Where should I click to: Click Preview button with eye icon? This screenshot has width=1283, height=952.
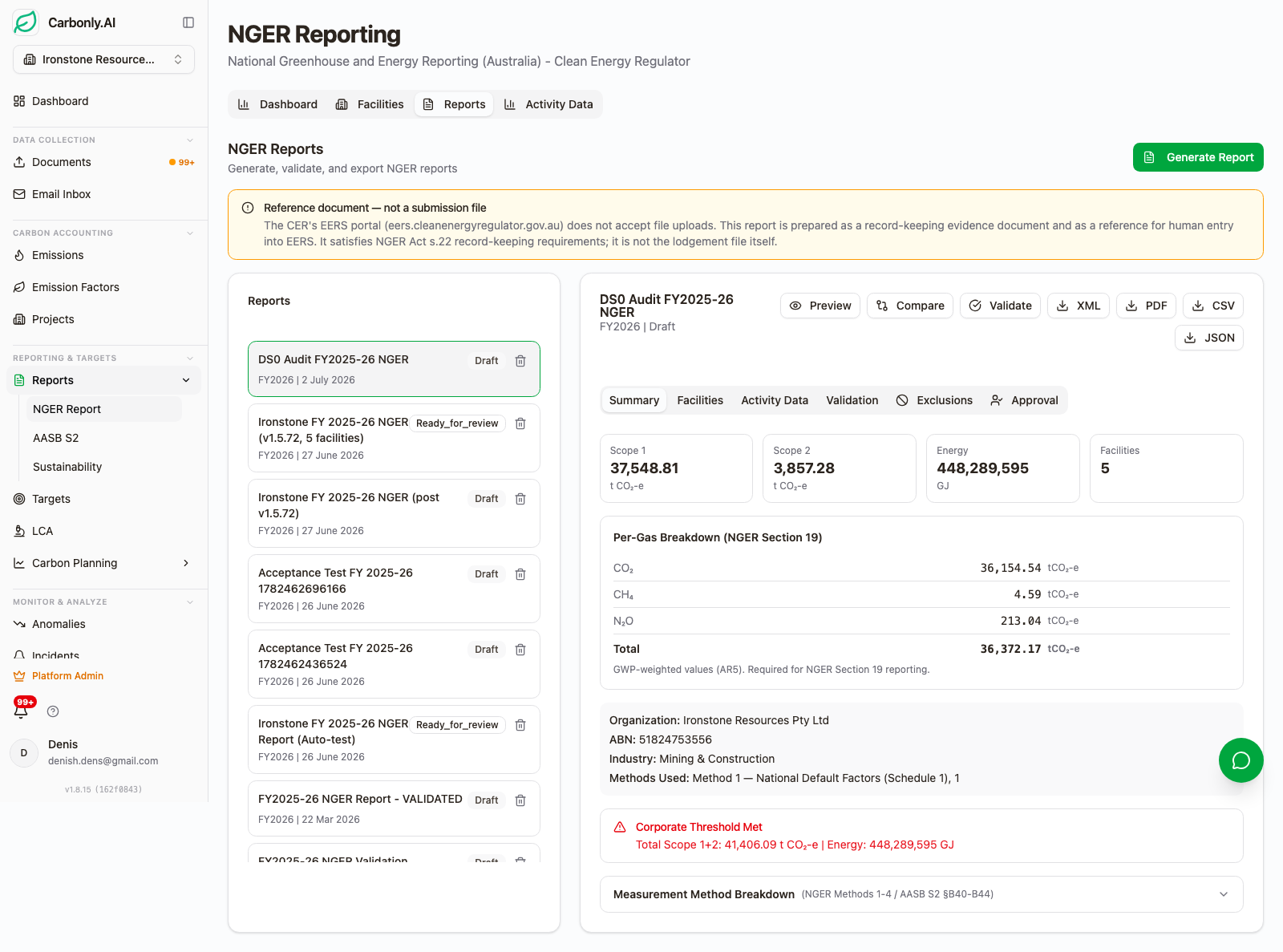(x=820, y=306)
